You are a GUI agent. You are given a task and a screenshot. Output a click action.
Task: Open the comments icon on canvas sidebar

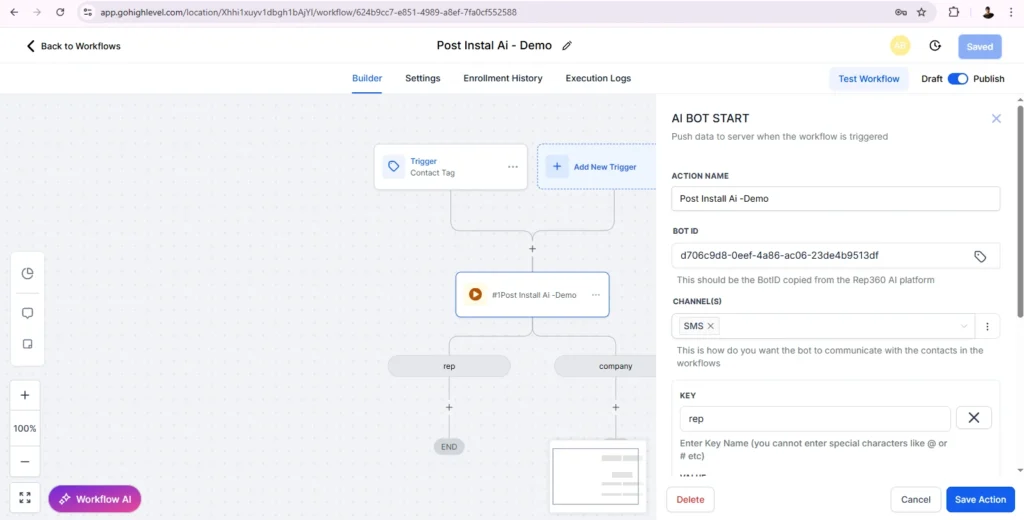click(27, 313)
